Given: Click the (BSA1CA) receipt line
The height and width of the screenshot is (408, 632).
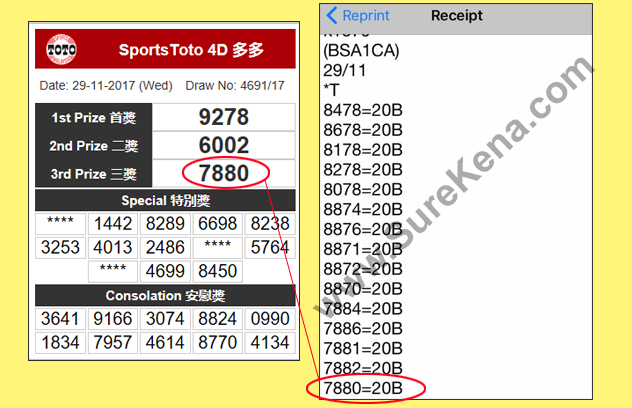Looking at the screenshot, I should 362,51.
